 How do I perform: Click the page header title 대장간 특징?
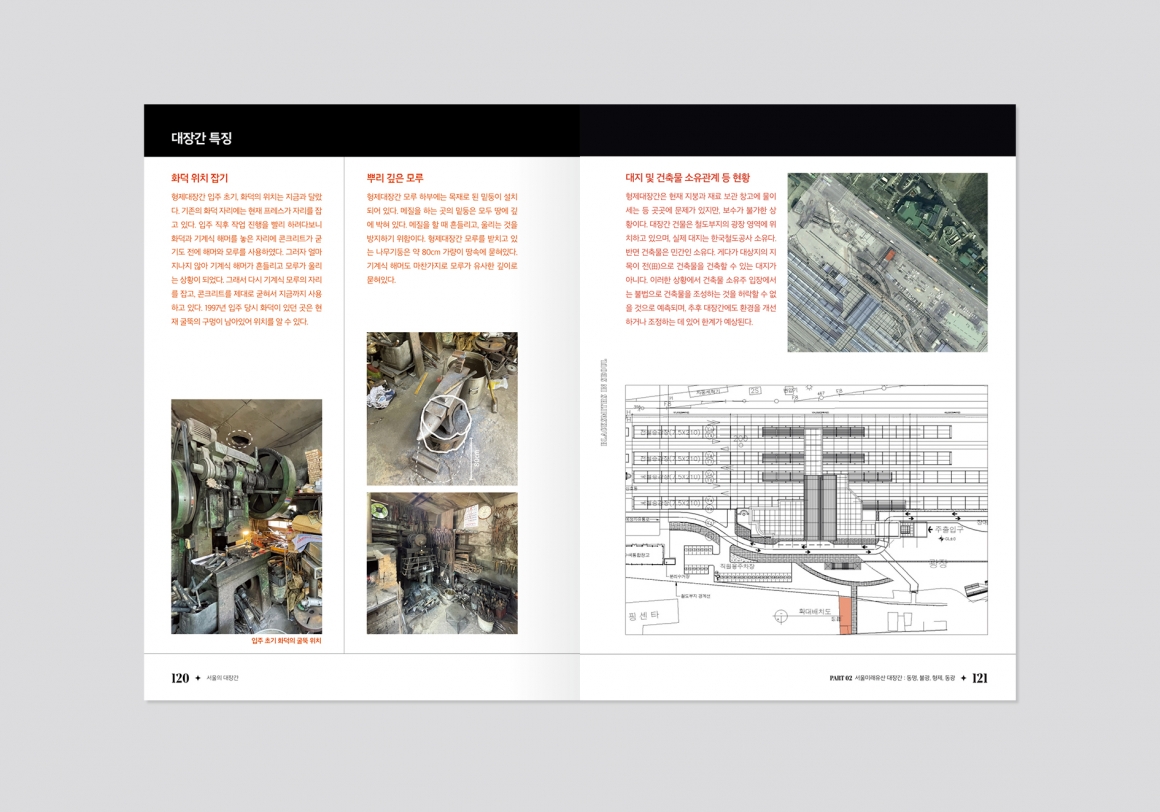[202, 138]
